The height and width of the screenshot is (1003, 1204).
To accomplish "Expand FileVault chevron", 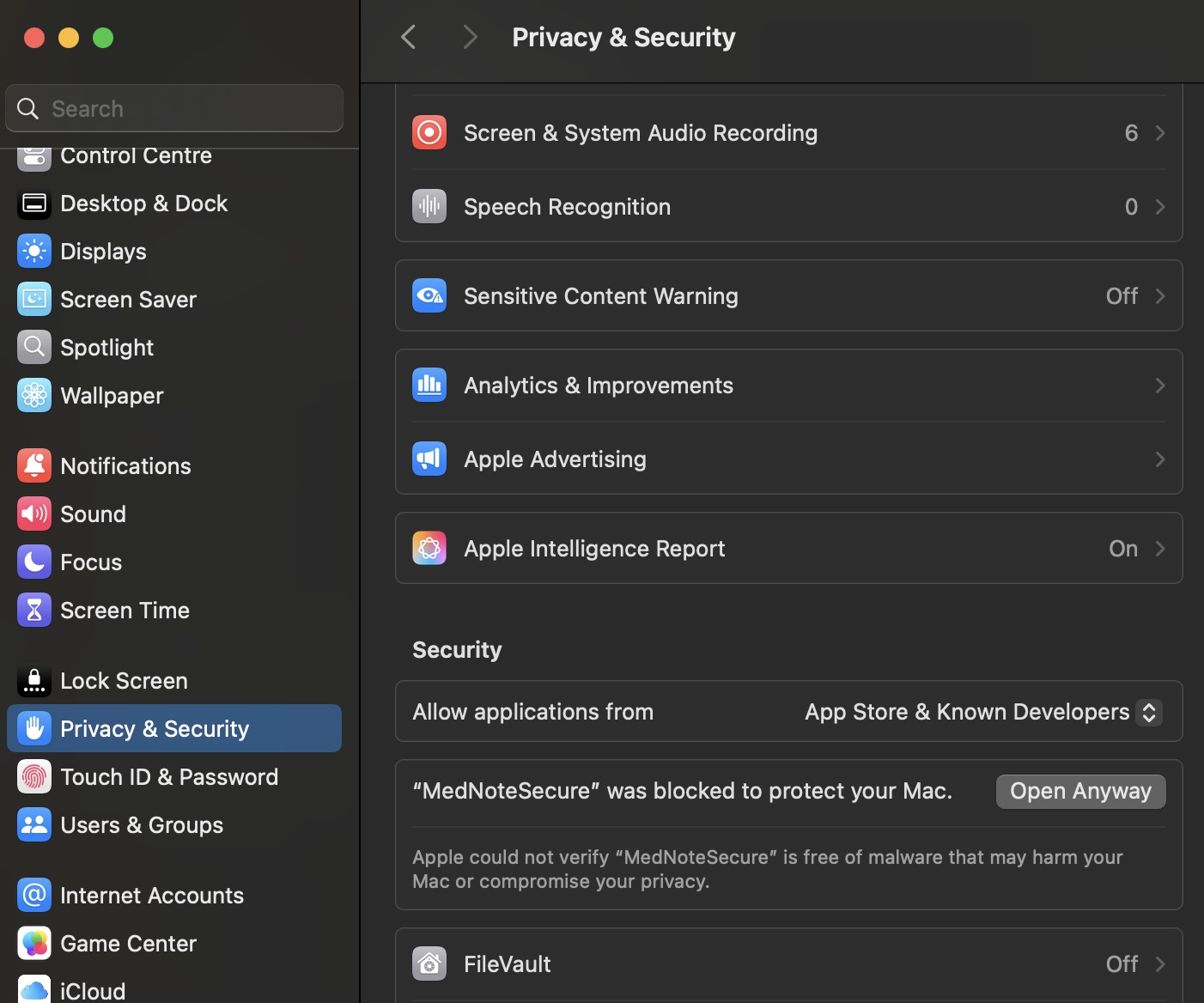I will pyautogui.click(x=1160, y=964).
